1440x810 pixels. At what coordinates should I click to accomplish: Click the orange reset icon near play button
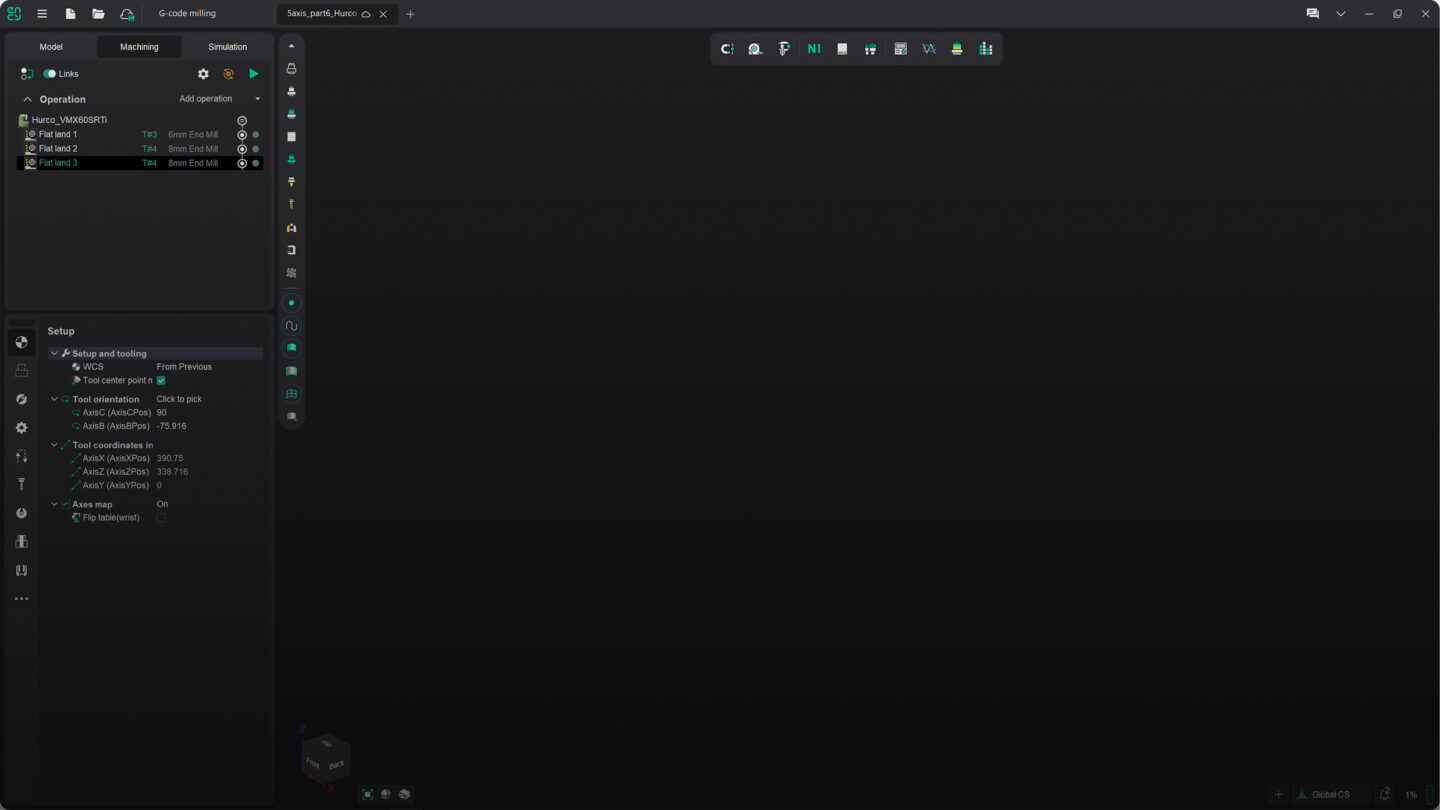[x=228, y=74]
